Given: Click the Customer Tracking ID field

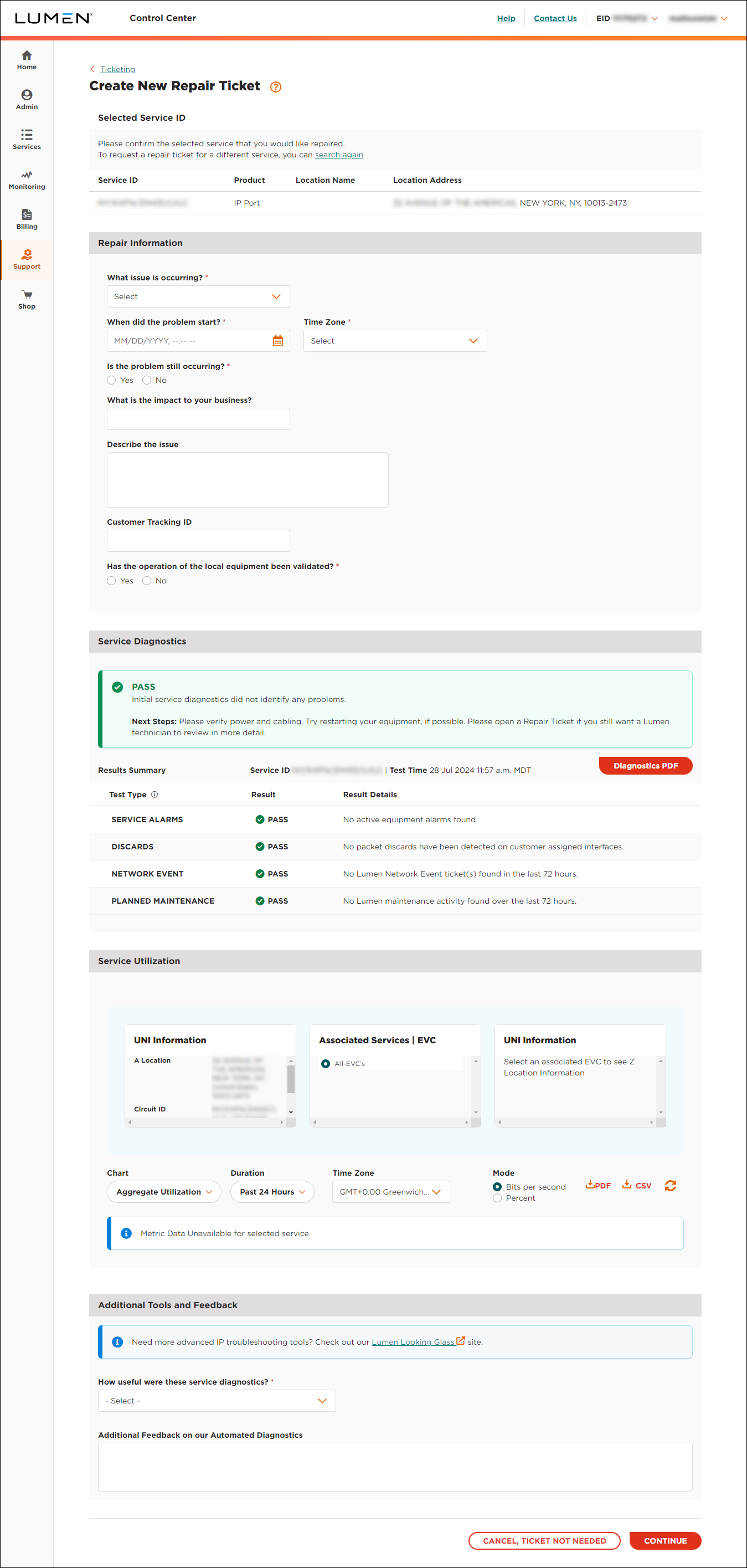Looking at the screenshot, I should pyautogui.click(x=198, y=541).
